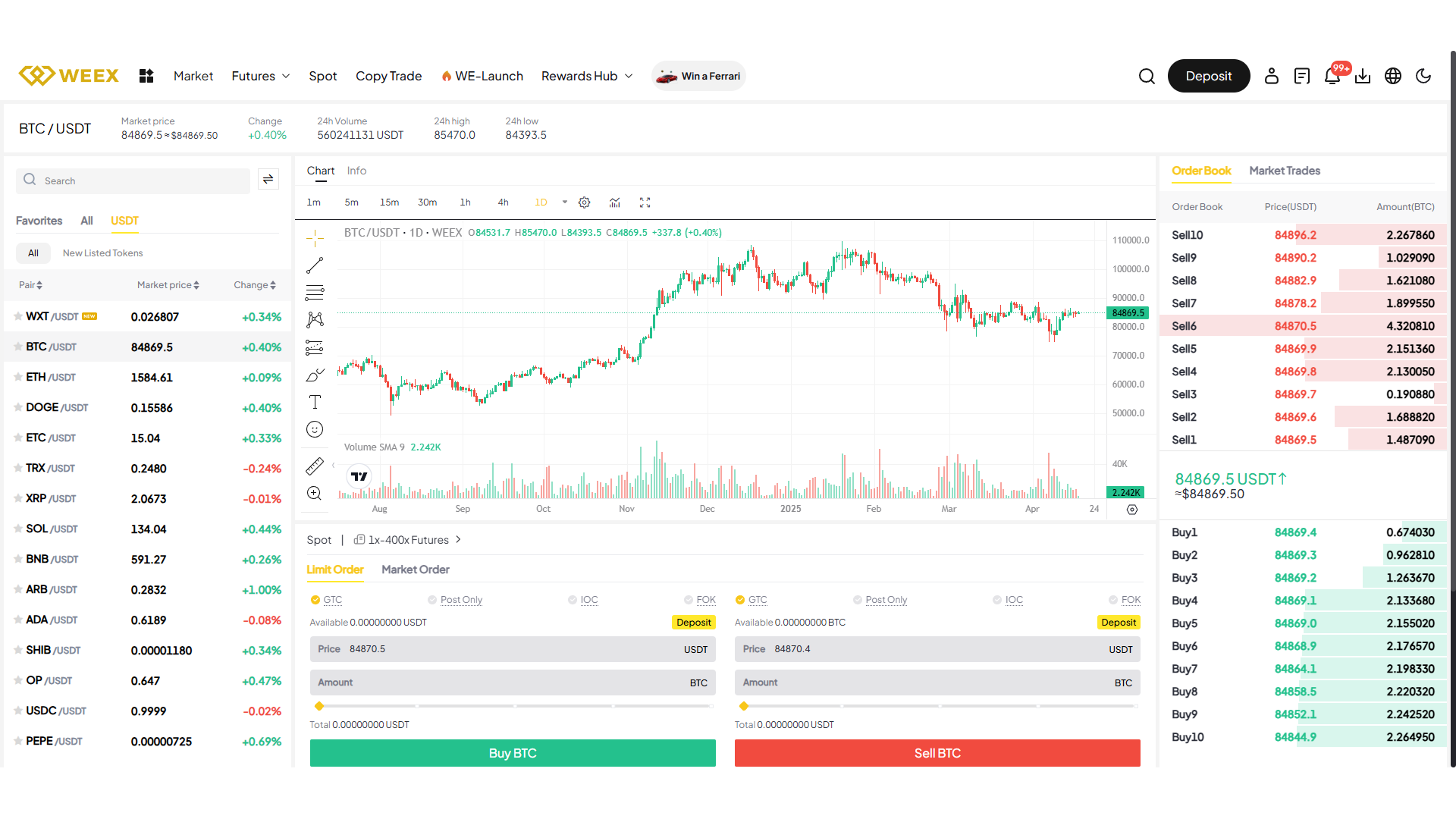Screen dimensions: 1456x819
Task: Click the buy Amount BTC input field
Action: click(513, 682)
